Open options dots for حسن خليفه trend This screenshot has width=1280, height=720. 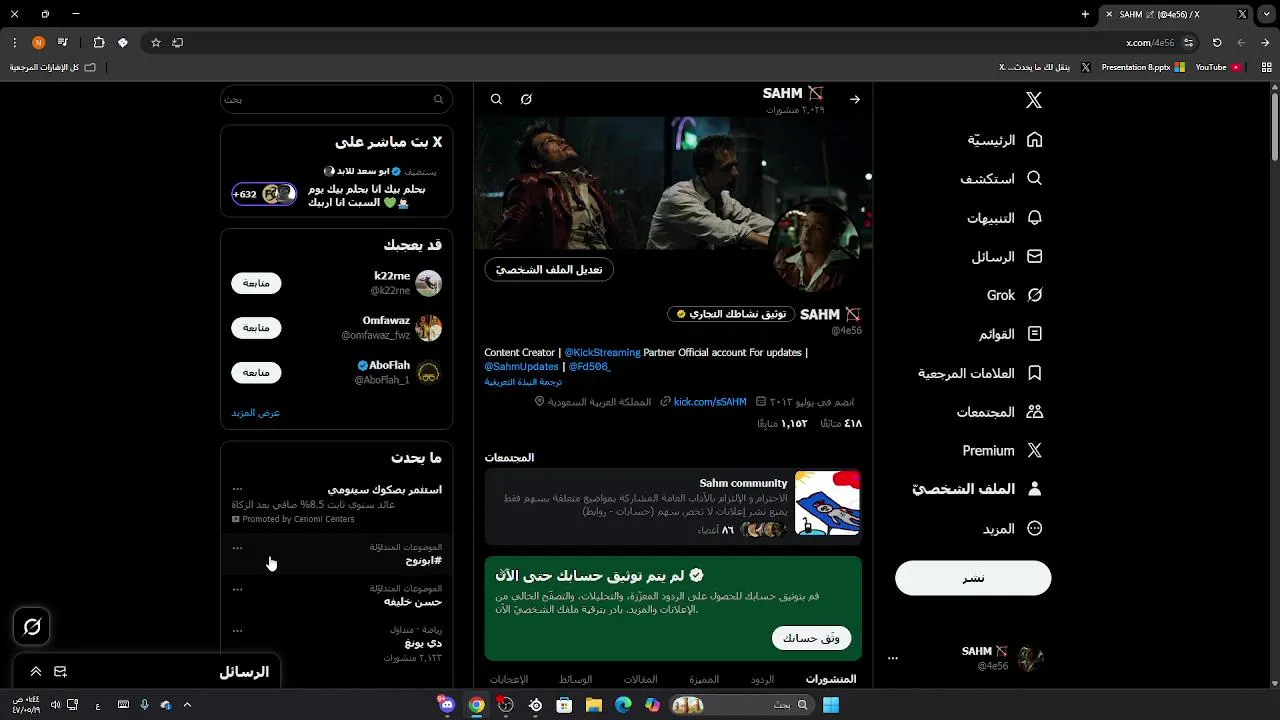(x=237, y=589)
